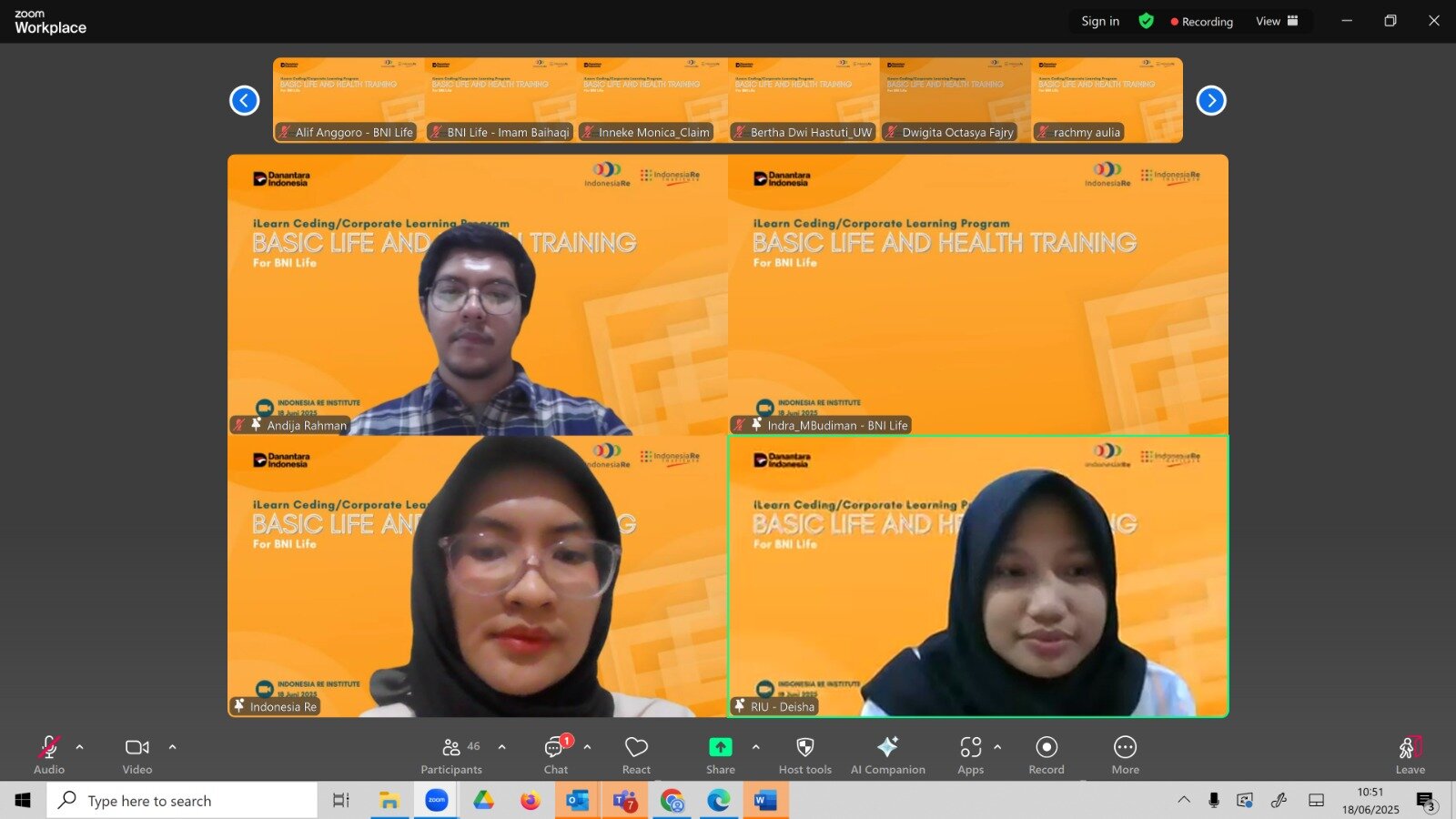Turn off camera with Video button
Screen dimensions: 1456x819
pyautogui.click(x=137, y=755)
